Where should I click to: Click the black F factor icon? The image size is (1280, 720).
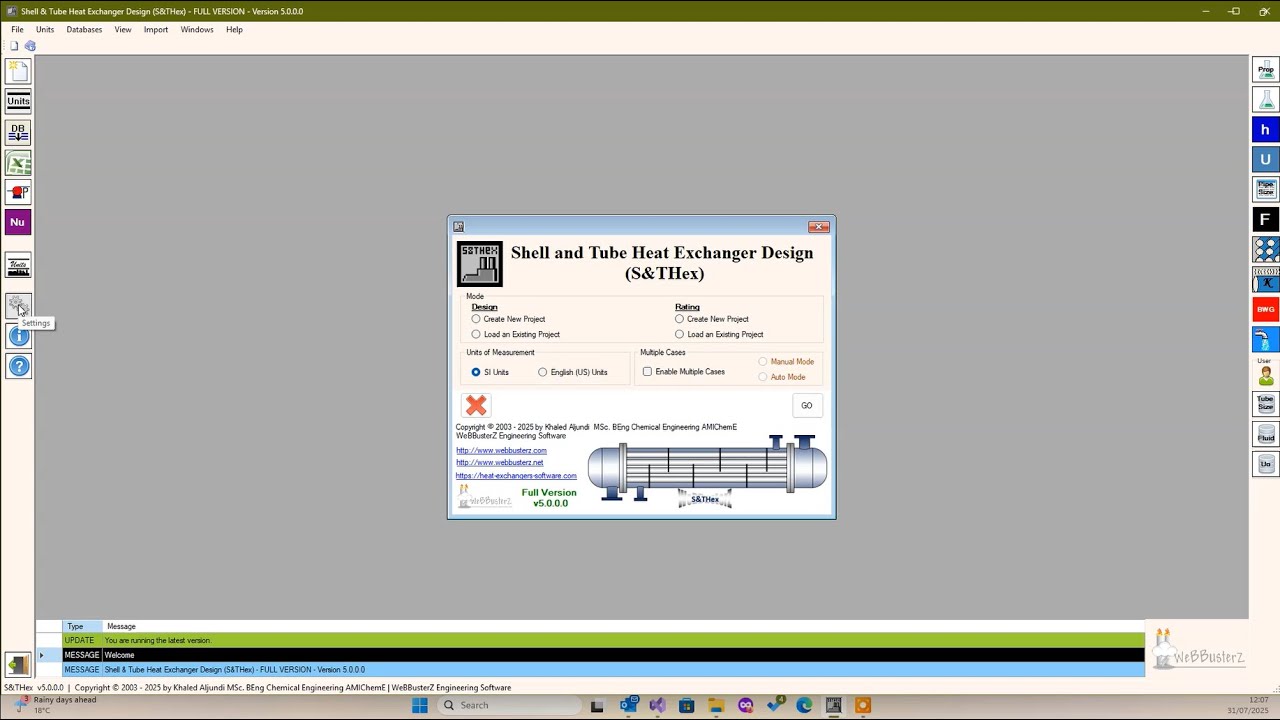1266,220
